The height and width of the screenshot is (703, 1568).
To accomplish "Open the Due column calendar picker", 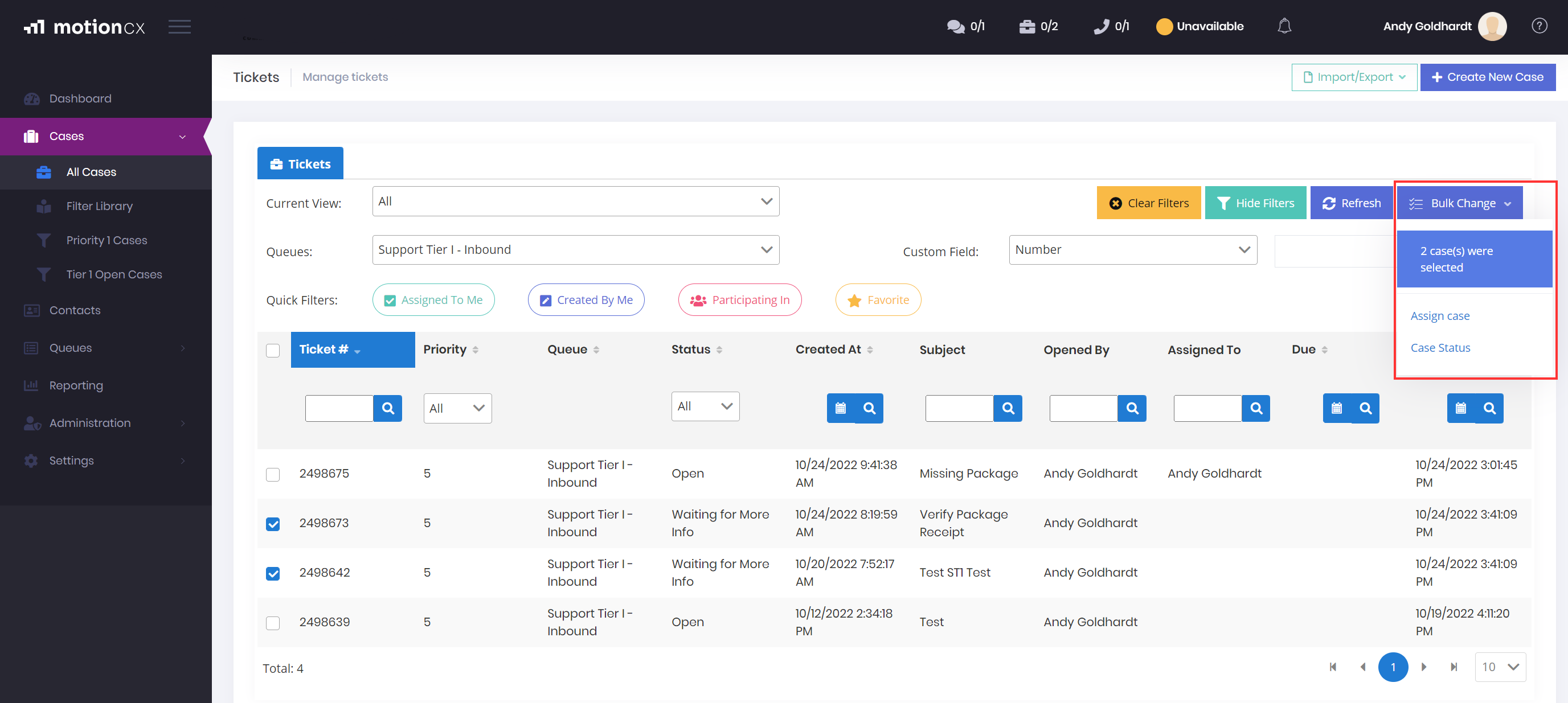I will [1337, 408].
